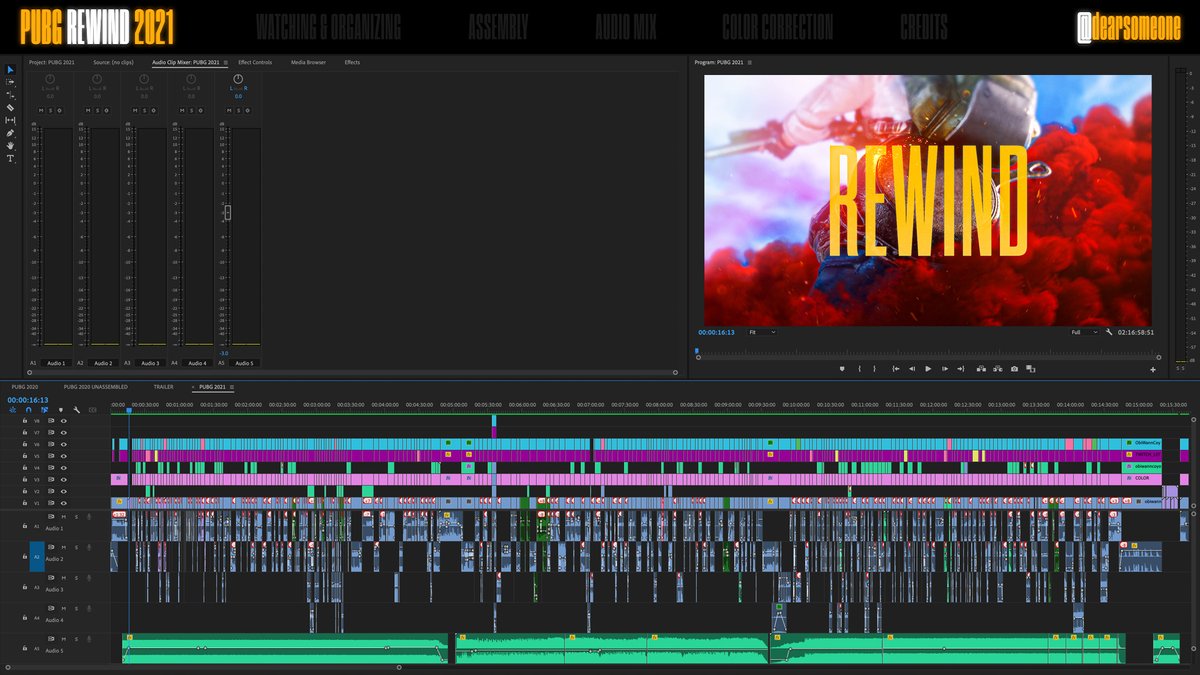
Task: Hide video track V1 with eye icon
Action: pyautogui.click(x=64, y=503)
